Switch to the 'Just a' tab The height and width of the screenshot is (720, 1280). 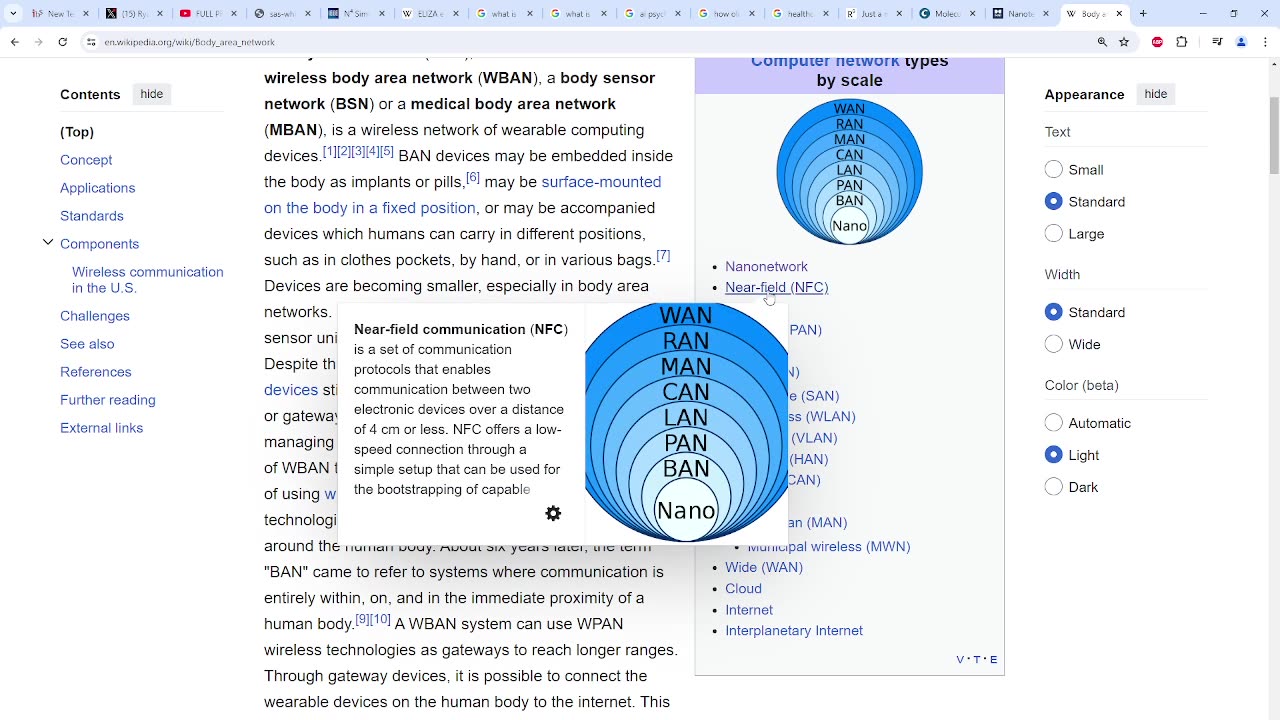[x=872, y=14]
